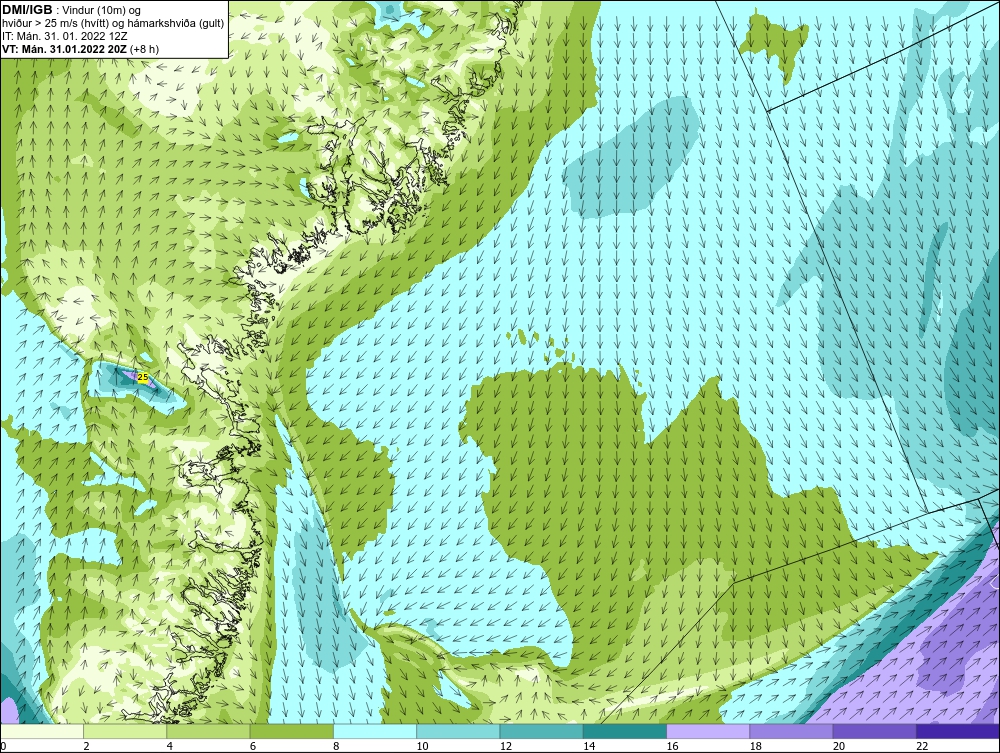
Task: Pick the 0–2 m/s legend swatch
Action: (42, 731)
